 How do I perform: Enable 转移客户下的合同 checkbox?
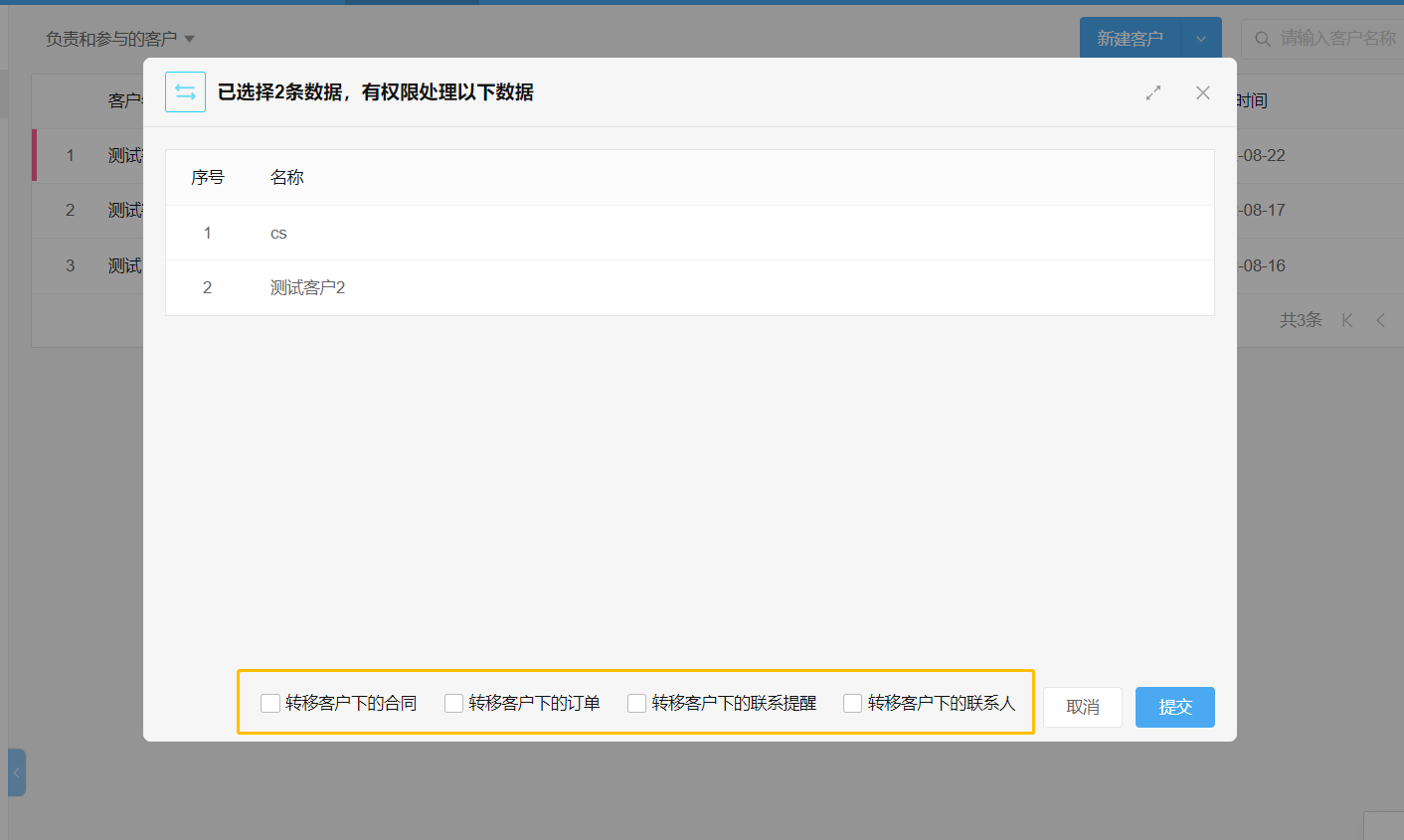pyautogui.click(x=270, y=704)
